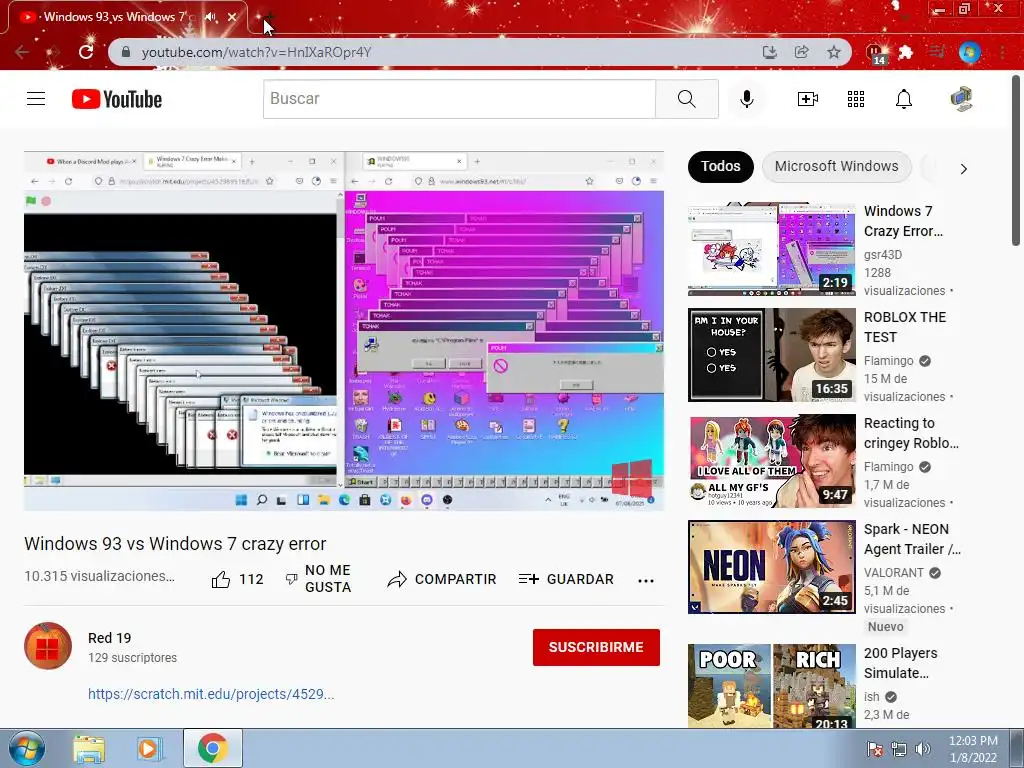Mute the tab via speaker icon

tap(210, 17)
